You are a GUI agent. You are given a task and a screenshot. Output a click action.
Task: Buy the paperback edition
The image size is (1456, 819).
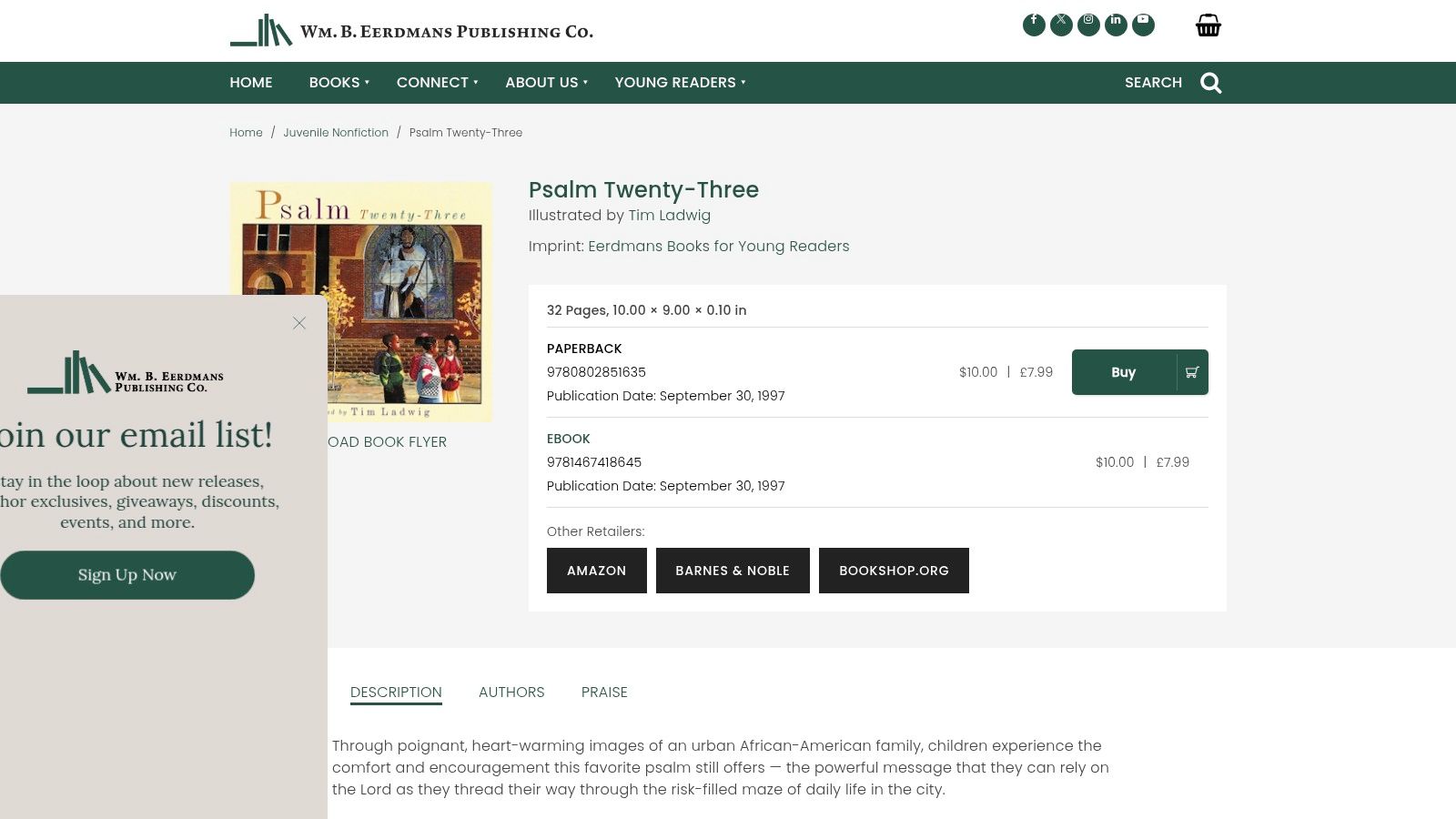1140,372
